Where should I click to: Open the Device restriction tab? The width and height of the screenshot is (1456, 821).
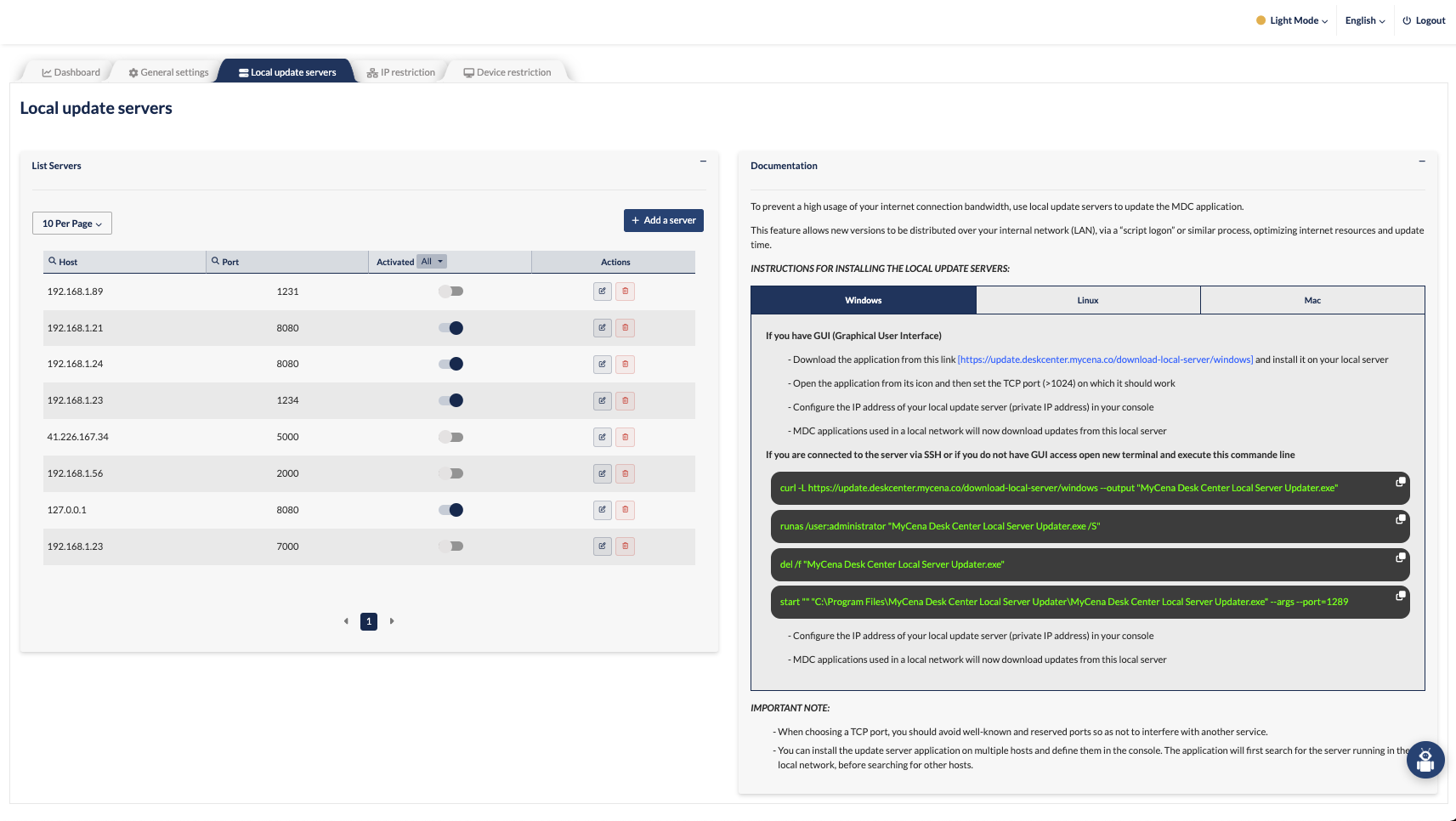tap(507, 72)
